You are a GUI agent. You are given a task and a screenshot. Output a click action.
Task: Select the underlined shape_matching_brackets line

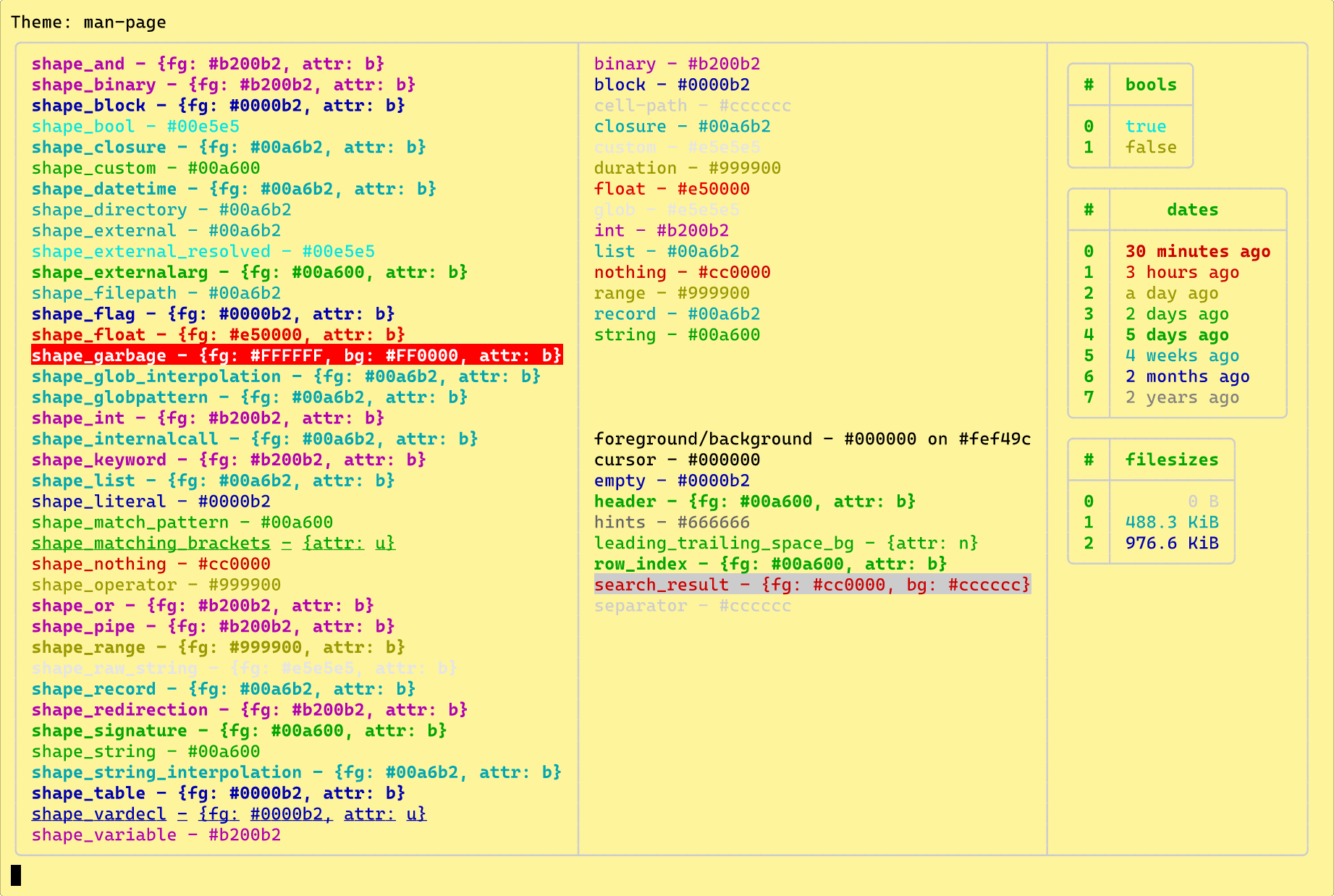pyautogui.click(x=214, y=544)
